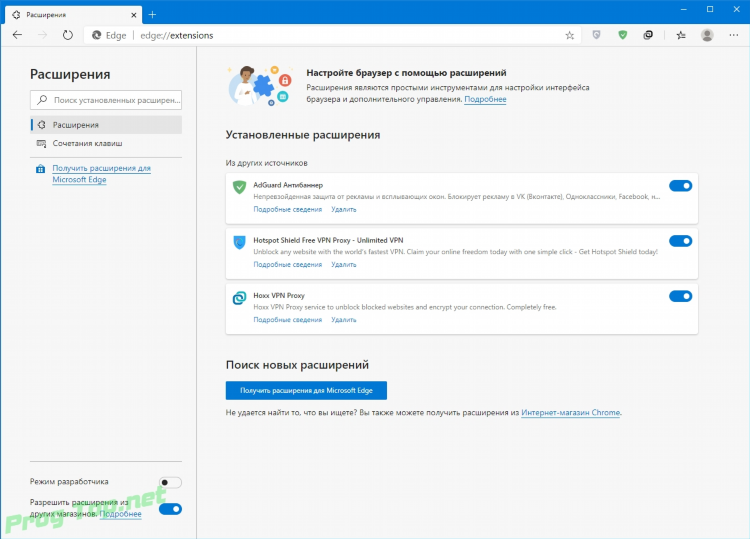750x539 pixels.
Task: Close the Расширения tab
Action: 133,15
